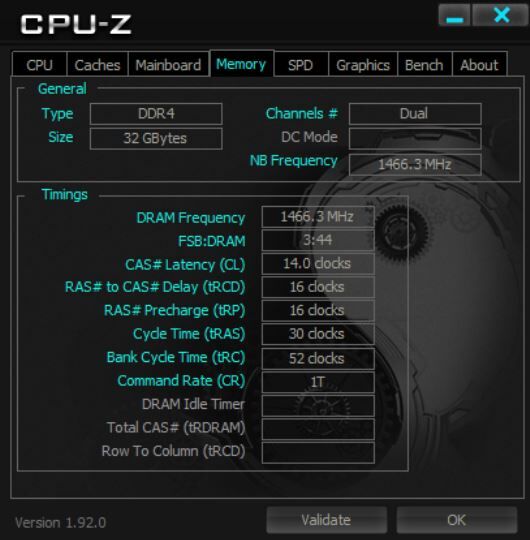Viewport: 530px width, 540px height.
Task: Click the Dual channels field
Action: tap(415, 114)
